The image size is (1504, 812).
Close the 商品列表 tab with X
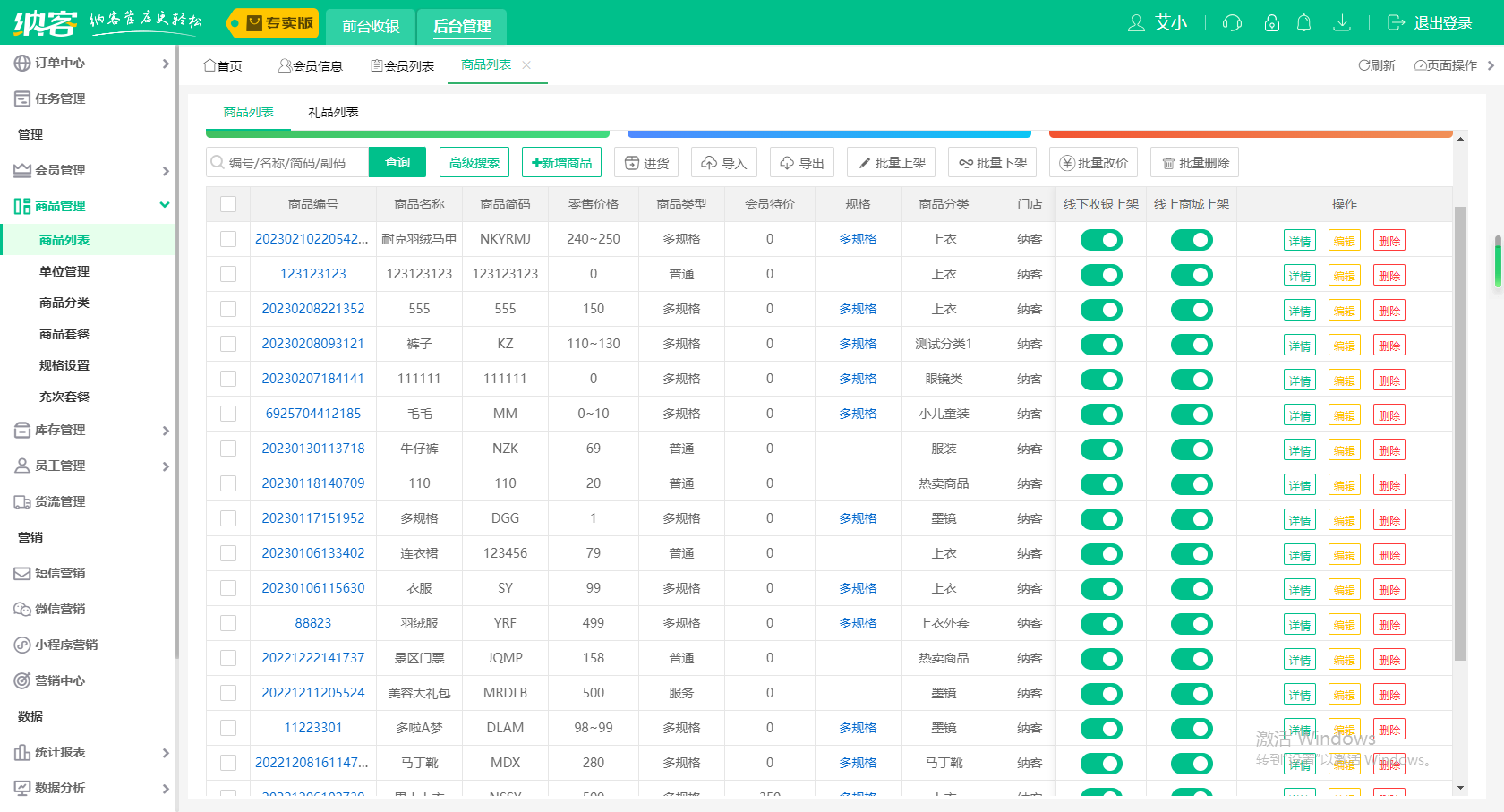526,64
